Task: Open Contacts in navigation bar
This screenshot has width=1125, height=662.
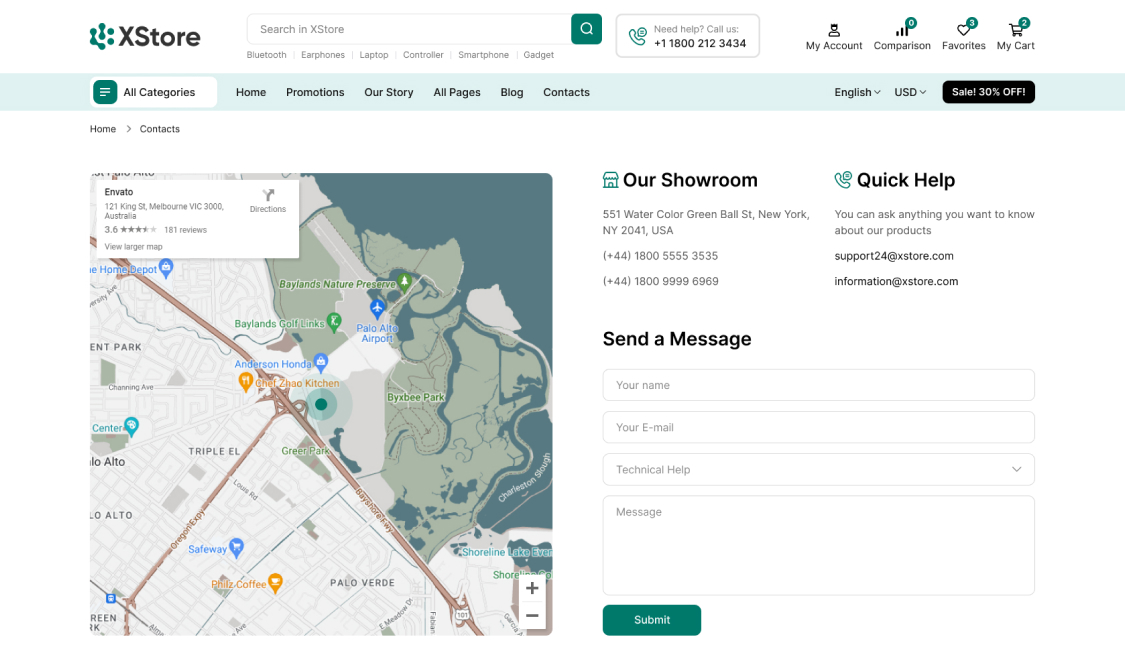Action: (566, 92)
